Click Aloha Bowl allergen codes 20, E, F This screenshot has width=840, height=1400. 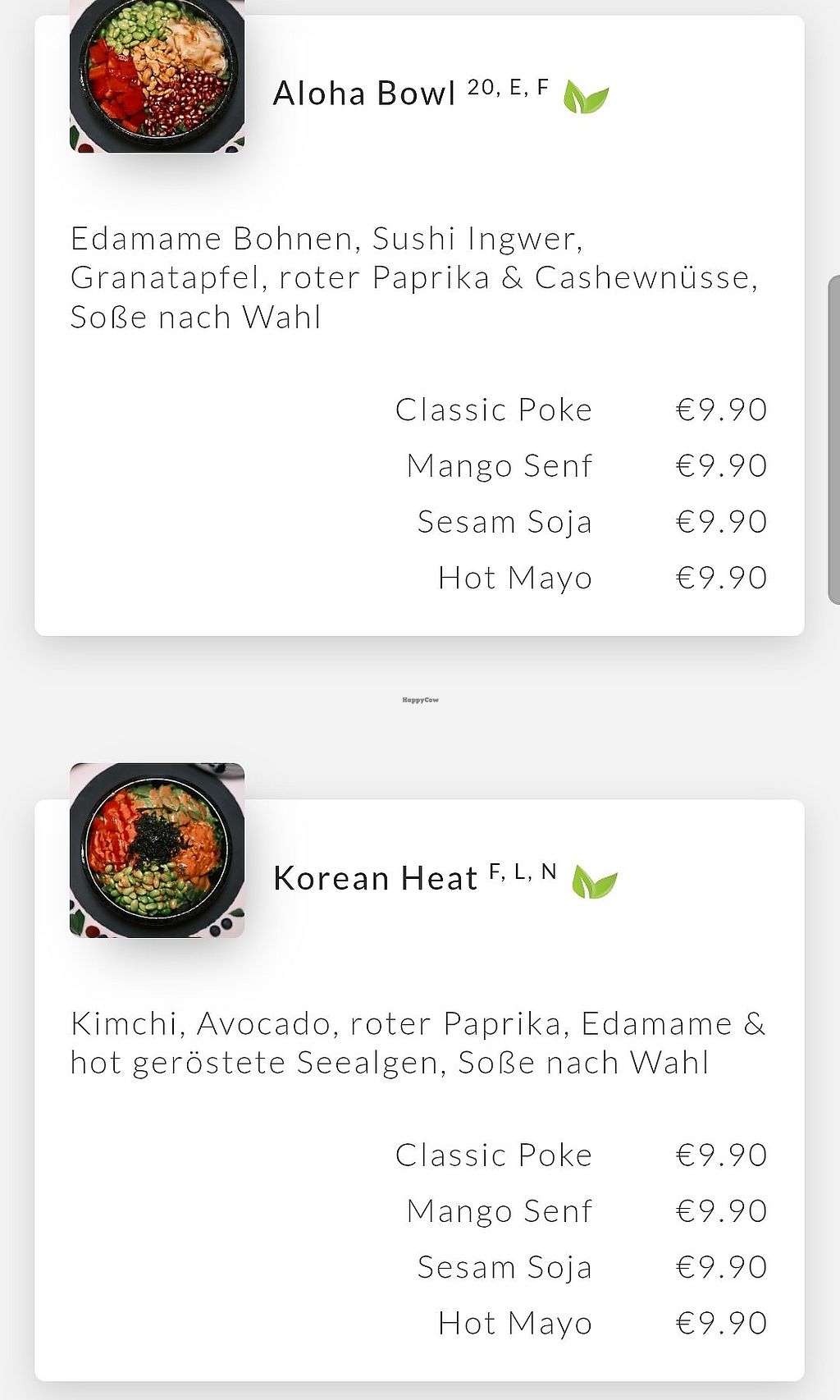(x=508, y=88)
